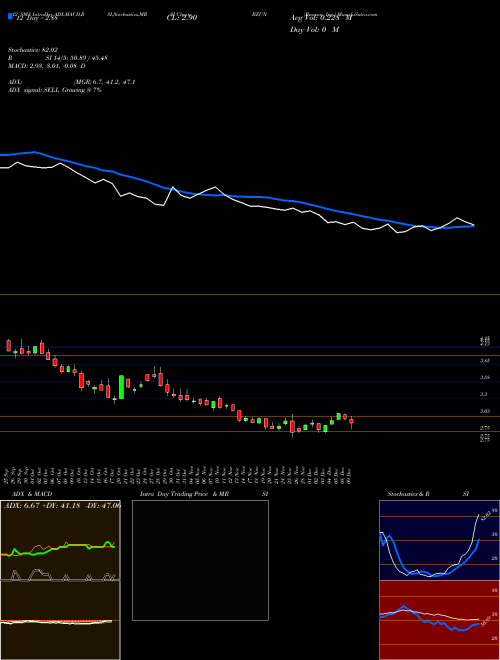The height and width of the screenshot is (660, 500).
Task: Click the "(MGR) 6.7, 41.2, 47.1" ADX values
Action: (104, 82)
